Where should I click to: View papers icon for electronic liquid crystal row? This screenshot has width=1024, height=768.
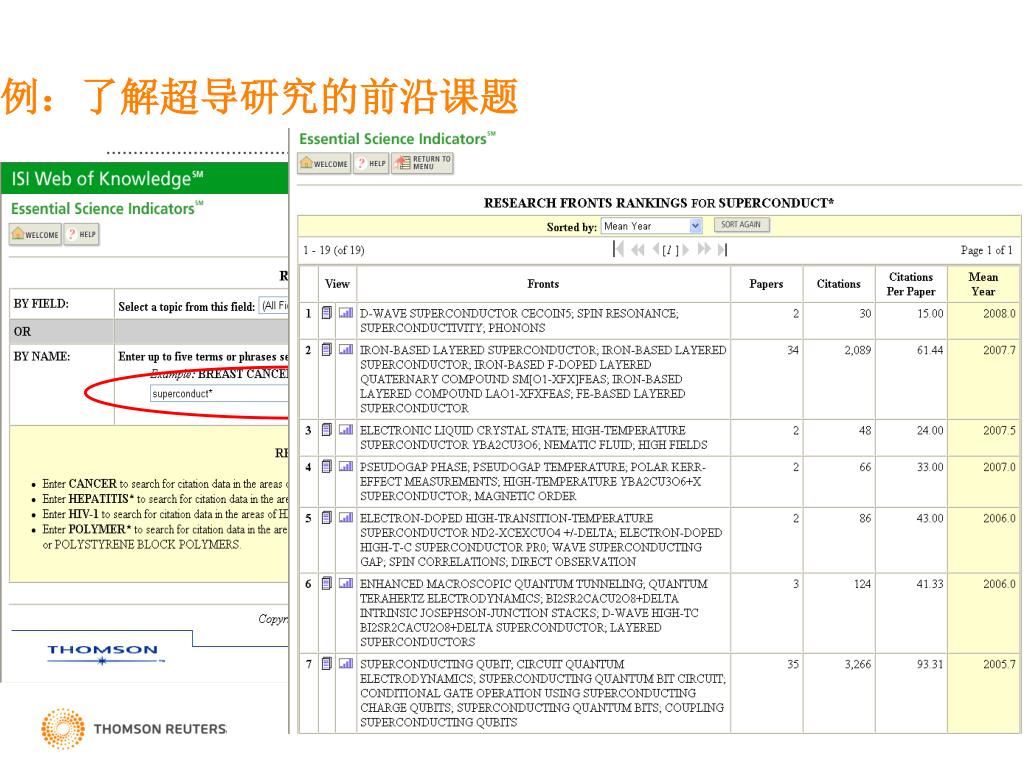coord(327,430)
